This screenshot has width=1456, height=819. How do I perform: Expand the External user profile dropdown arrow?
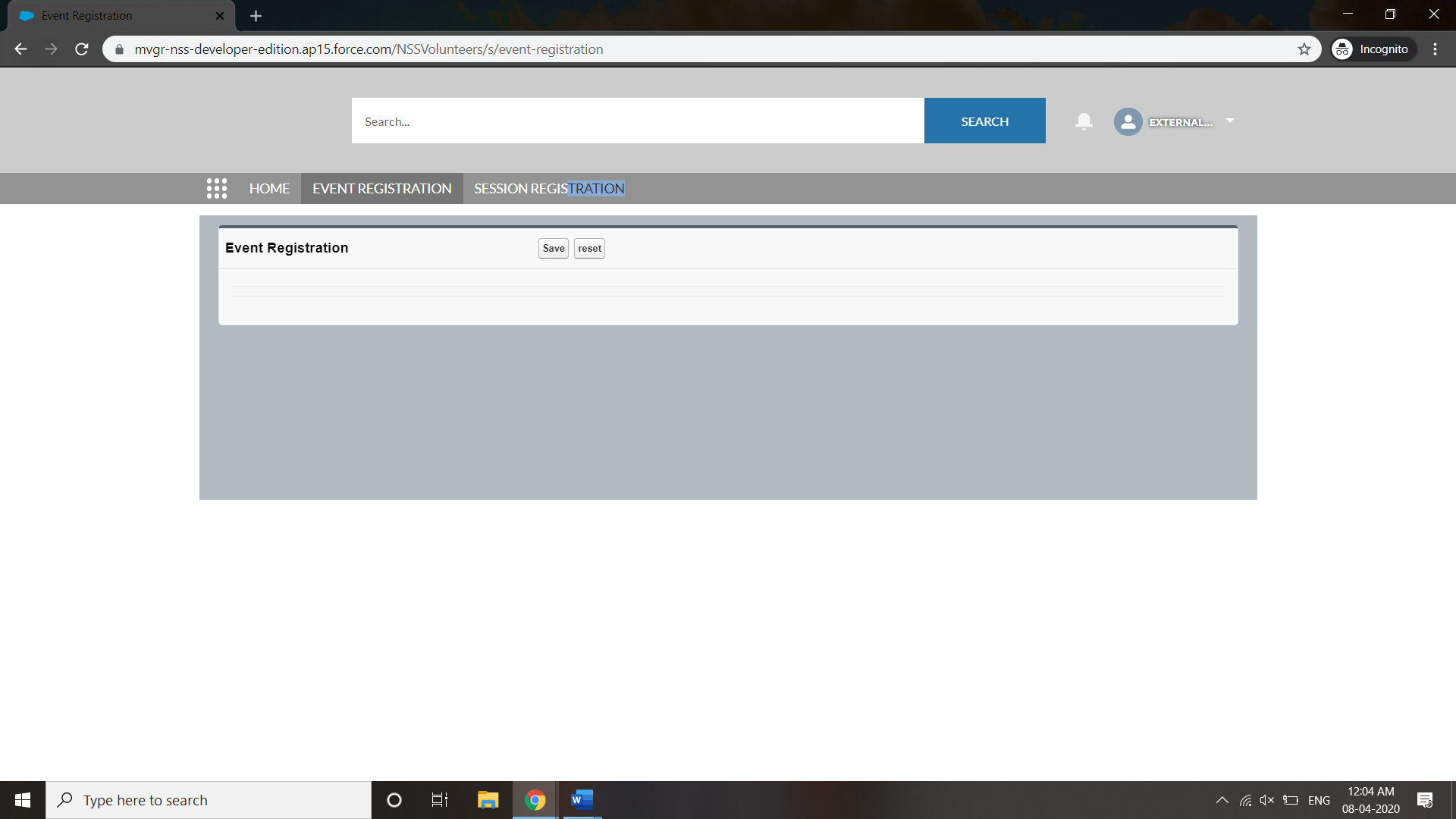coord(1230,121)
